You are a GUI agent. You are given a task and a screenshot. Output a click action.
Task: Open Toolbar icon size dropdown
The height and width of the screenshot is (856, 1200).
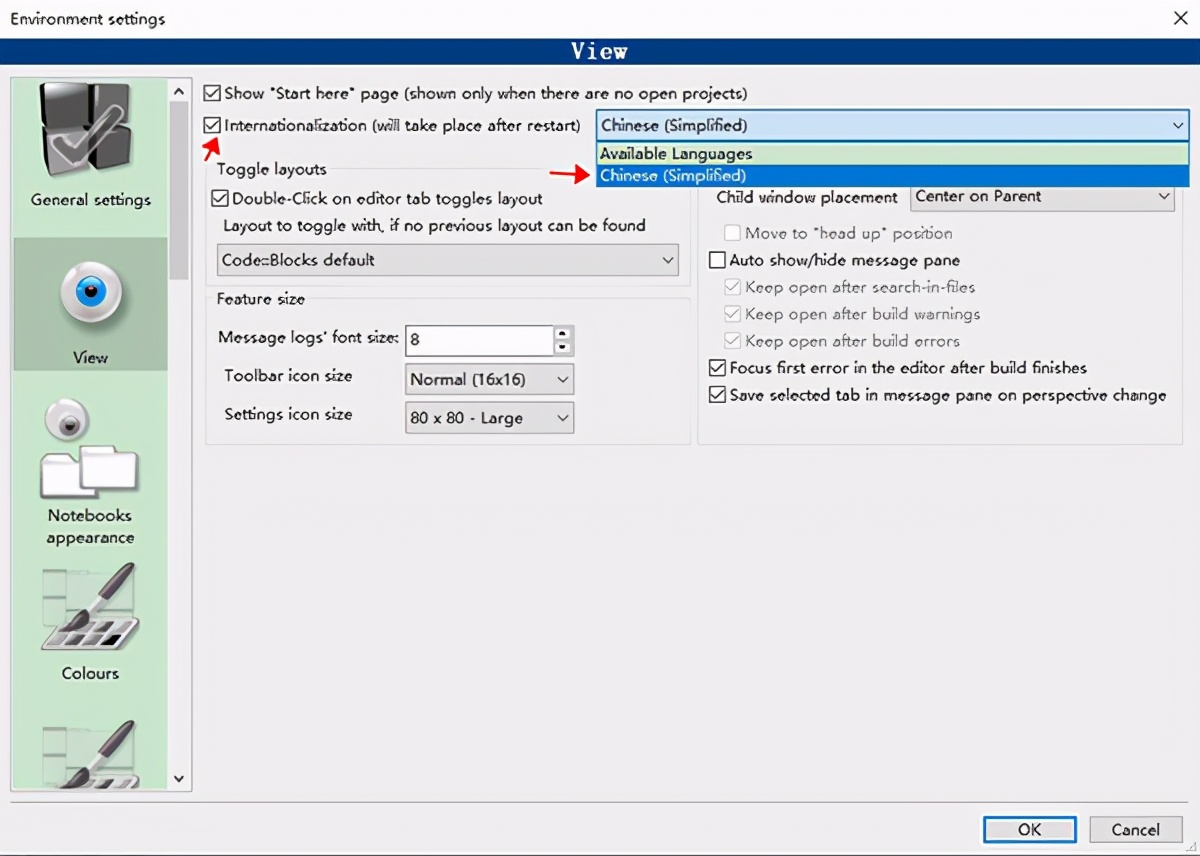tap(489, 380)
